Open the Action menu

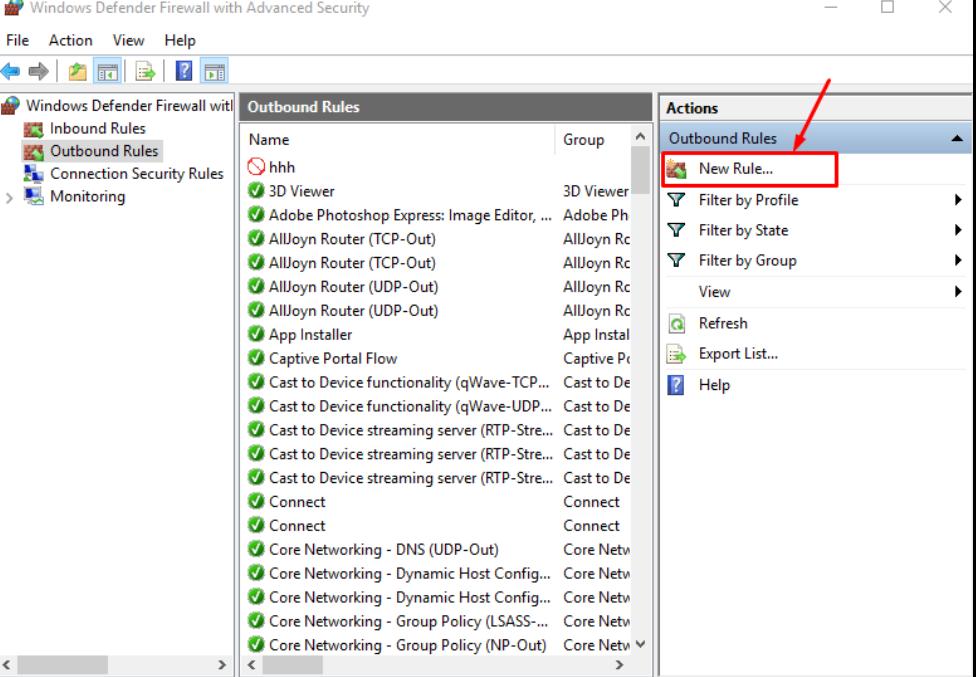70,40
